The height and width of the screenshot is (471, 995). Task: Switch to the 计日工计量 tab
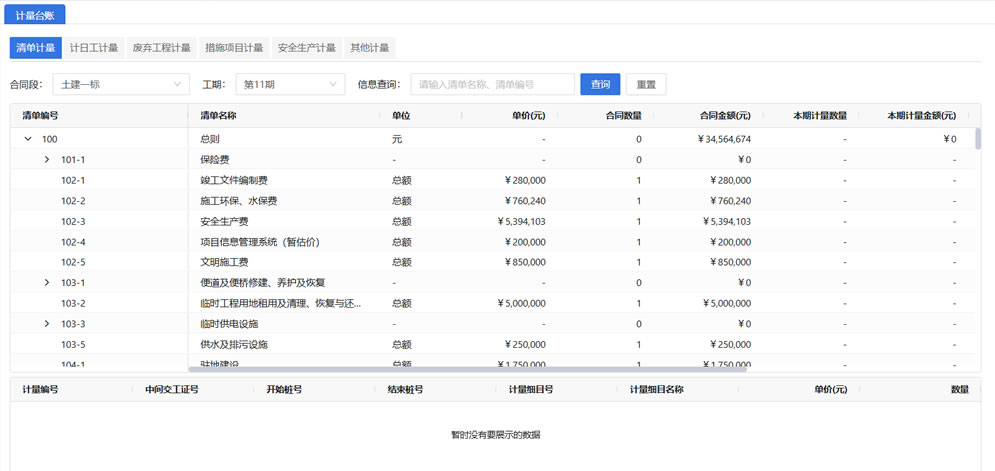point(94,48)
